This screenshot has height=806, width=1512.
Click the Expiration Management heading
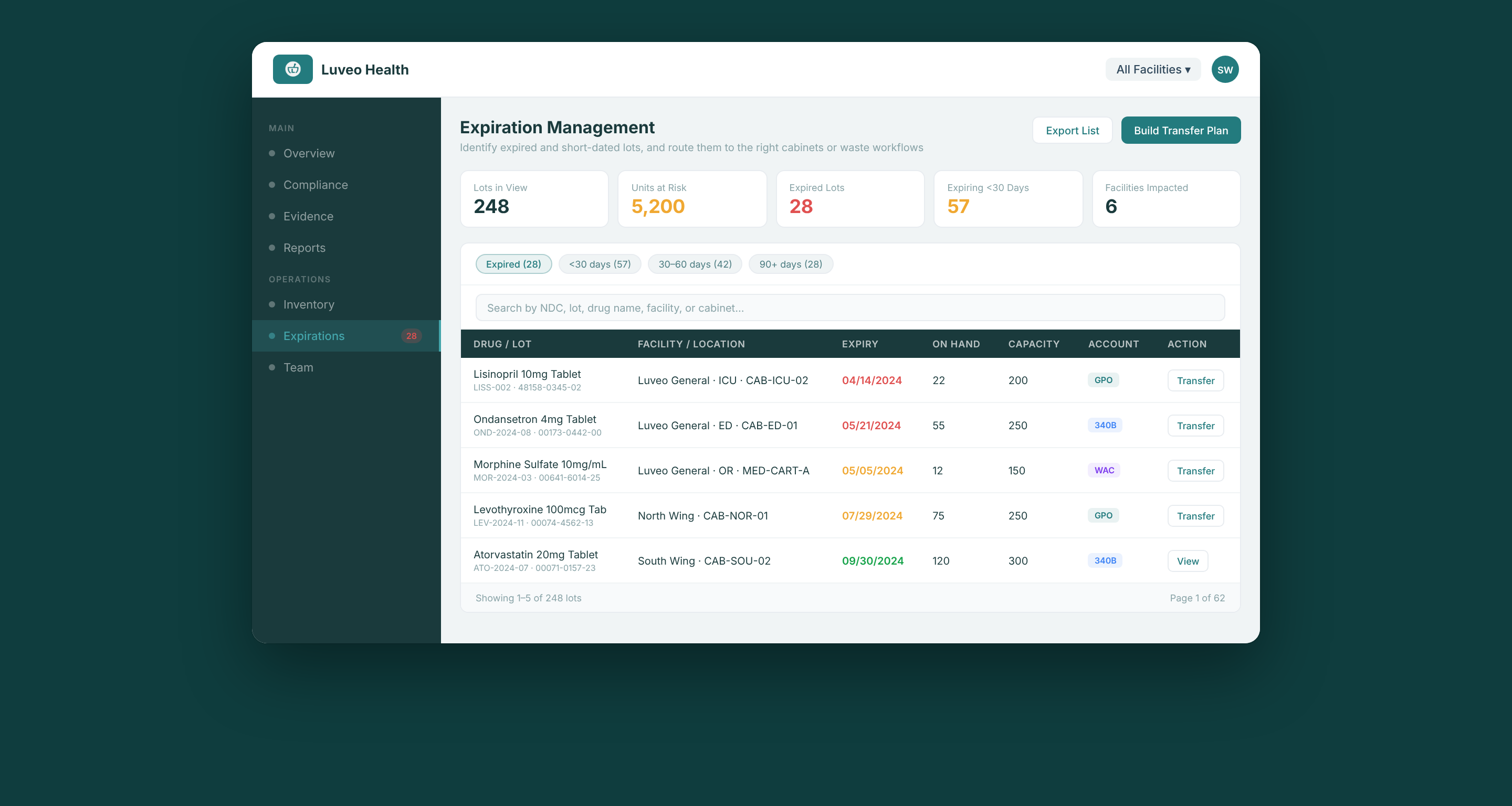click(557, 128)
